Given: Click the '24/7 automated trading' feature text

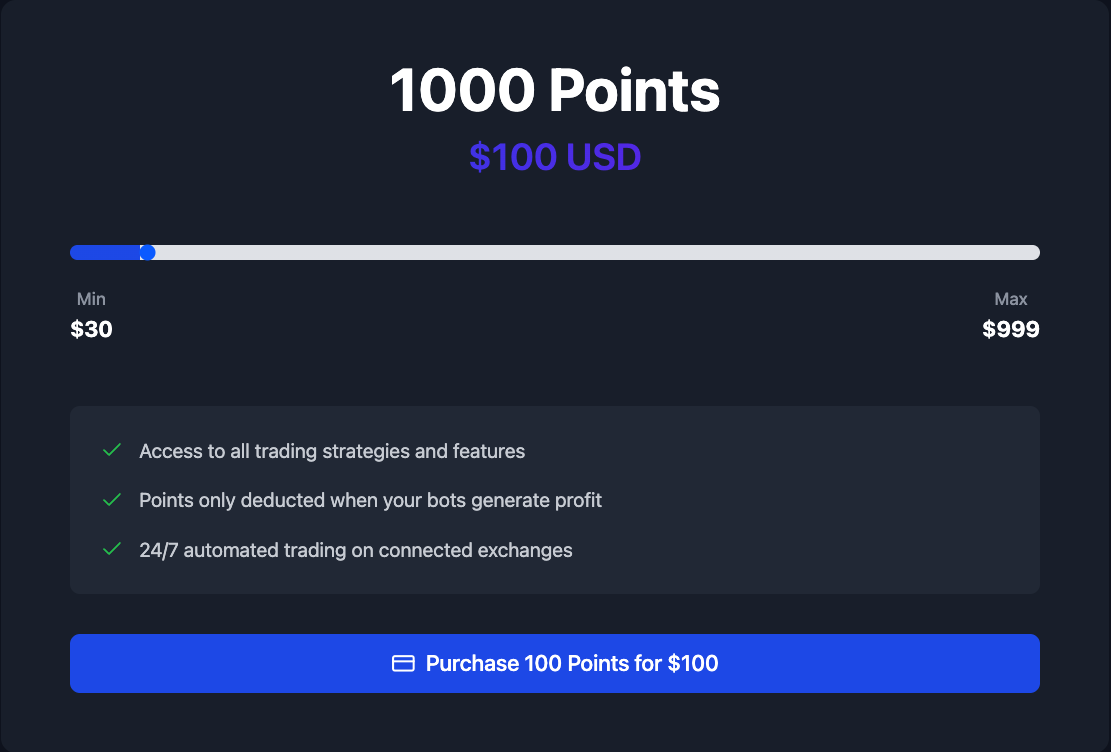Looking at the screenshot, I should point(355,550).
